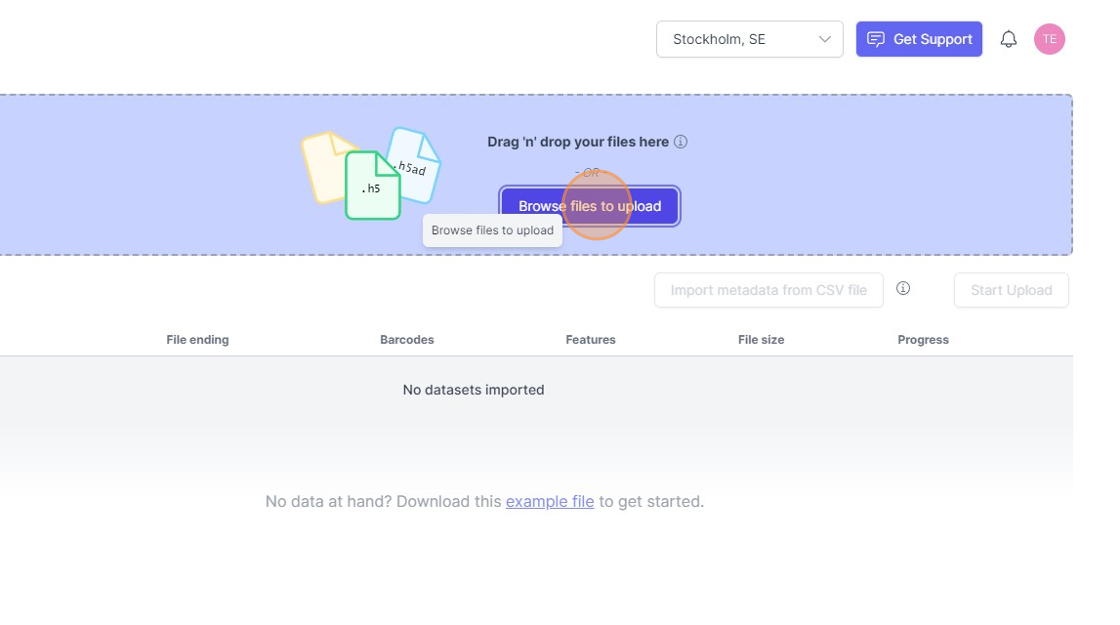Click the info icon beside drag 'n' drop text
The height and width of the screenshot is (625, 1120).
(681, 142)
